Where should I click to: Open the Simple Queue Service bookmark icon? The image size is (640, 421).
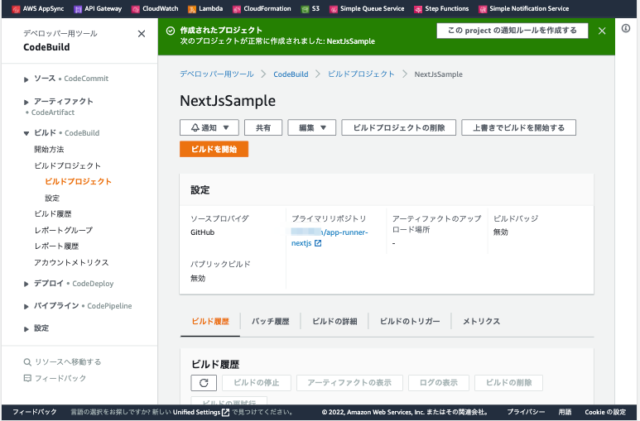333,9
